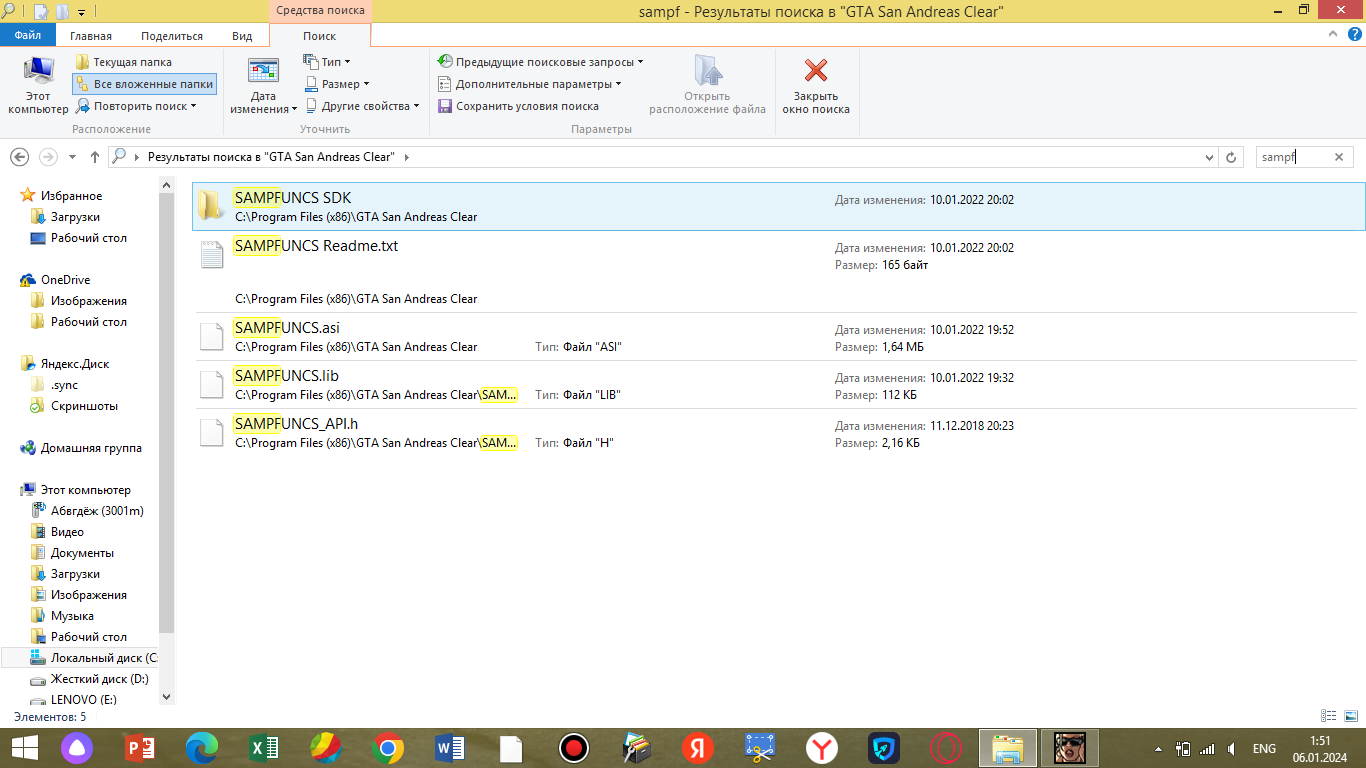
Task: Select Яндекс.Диск in navigation pane
Action: pyautogui.click(x=74, y=364)
